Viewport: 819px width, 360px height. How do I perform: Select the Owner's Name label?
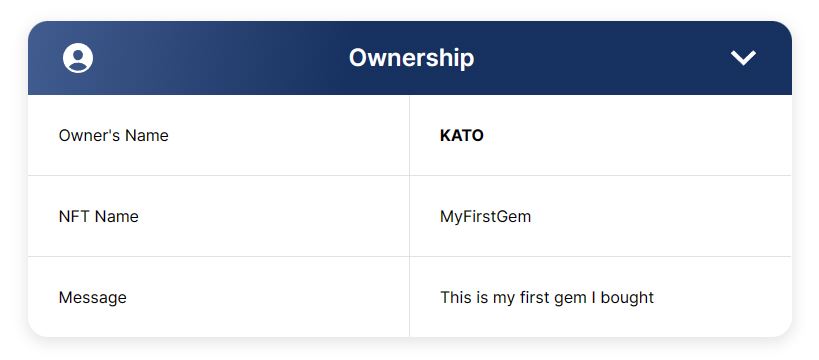[113, 135]
